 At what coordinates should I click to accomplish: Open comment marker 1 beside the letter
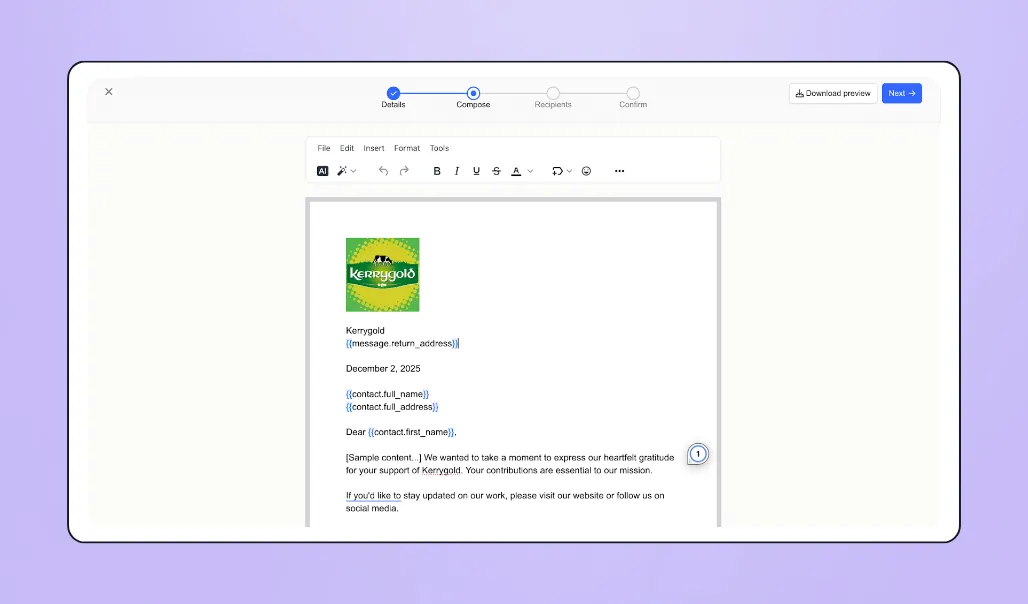(697, 454)
